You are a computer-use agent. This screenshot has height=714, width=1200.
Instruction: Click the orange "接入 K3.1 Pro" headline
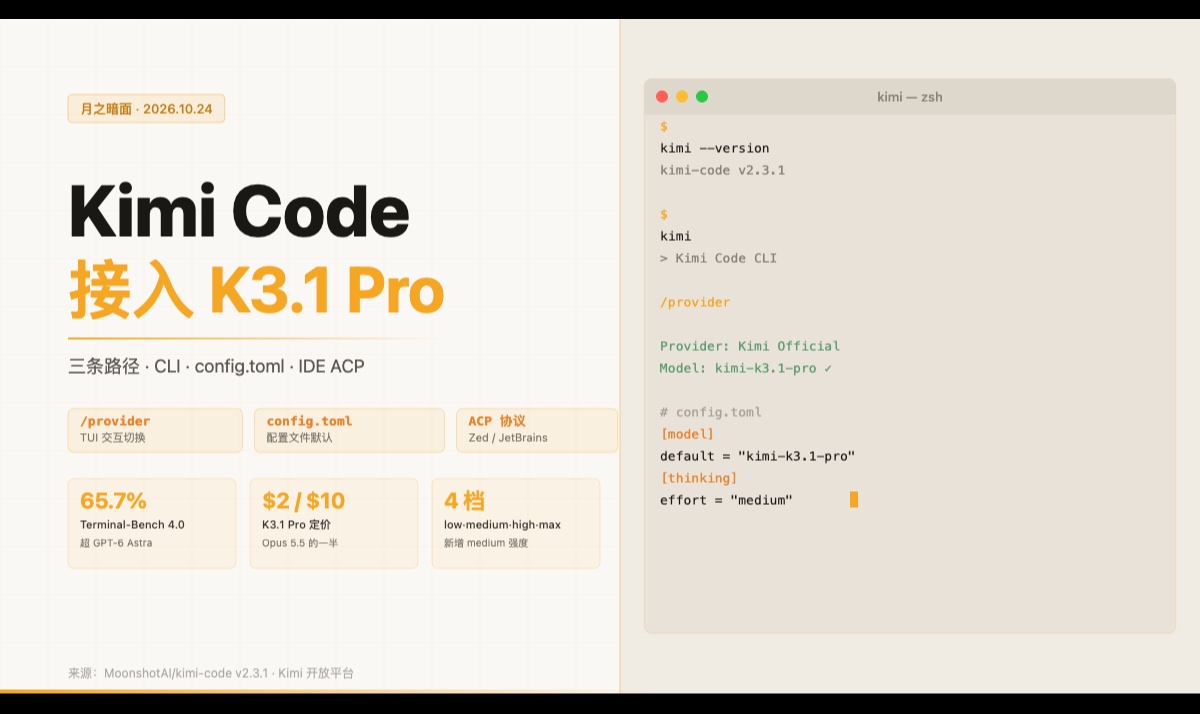click(256, 291)
